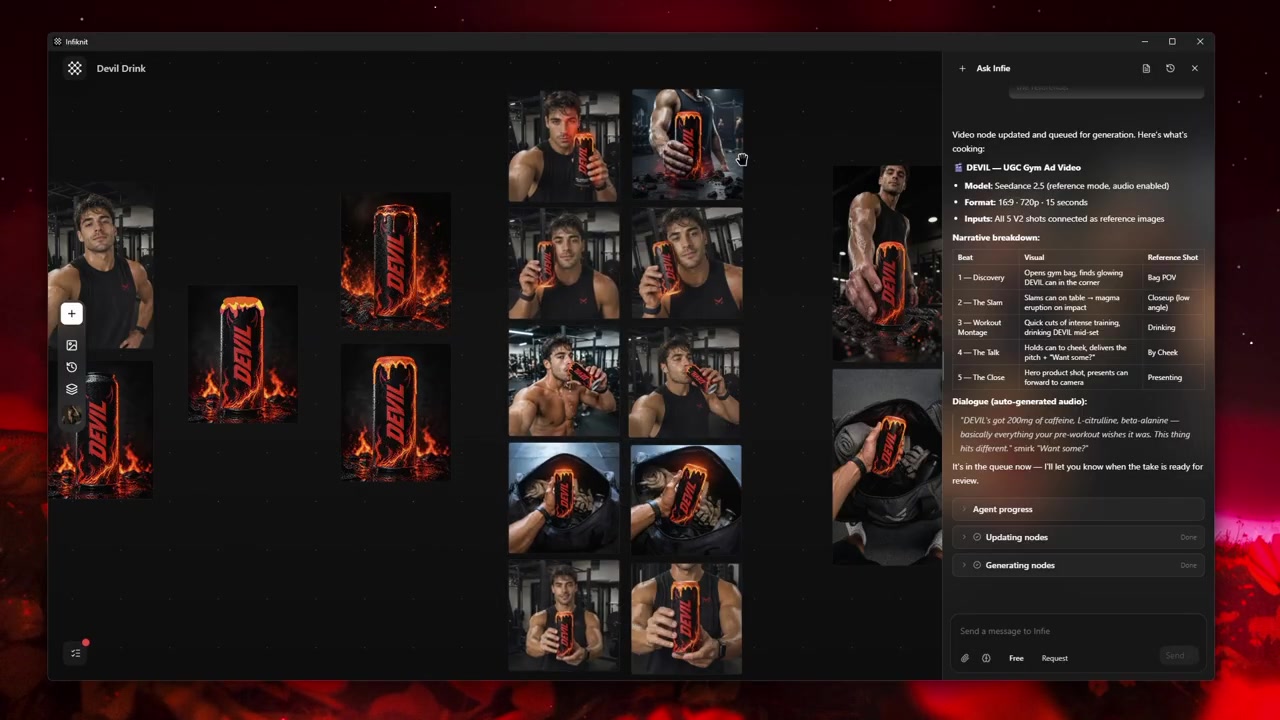Select the large low-angle man with can image

pyautogui.click(x=887, y=263)
